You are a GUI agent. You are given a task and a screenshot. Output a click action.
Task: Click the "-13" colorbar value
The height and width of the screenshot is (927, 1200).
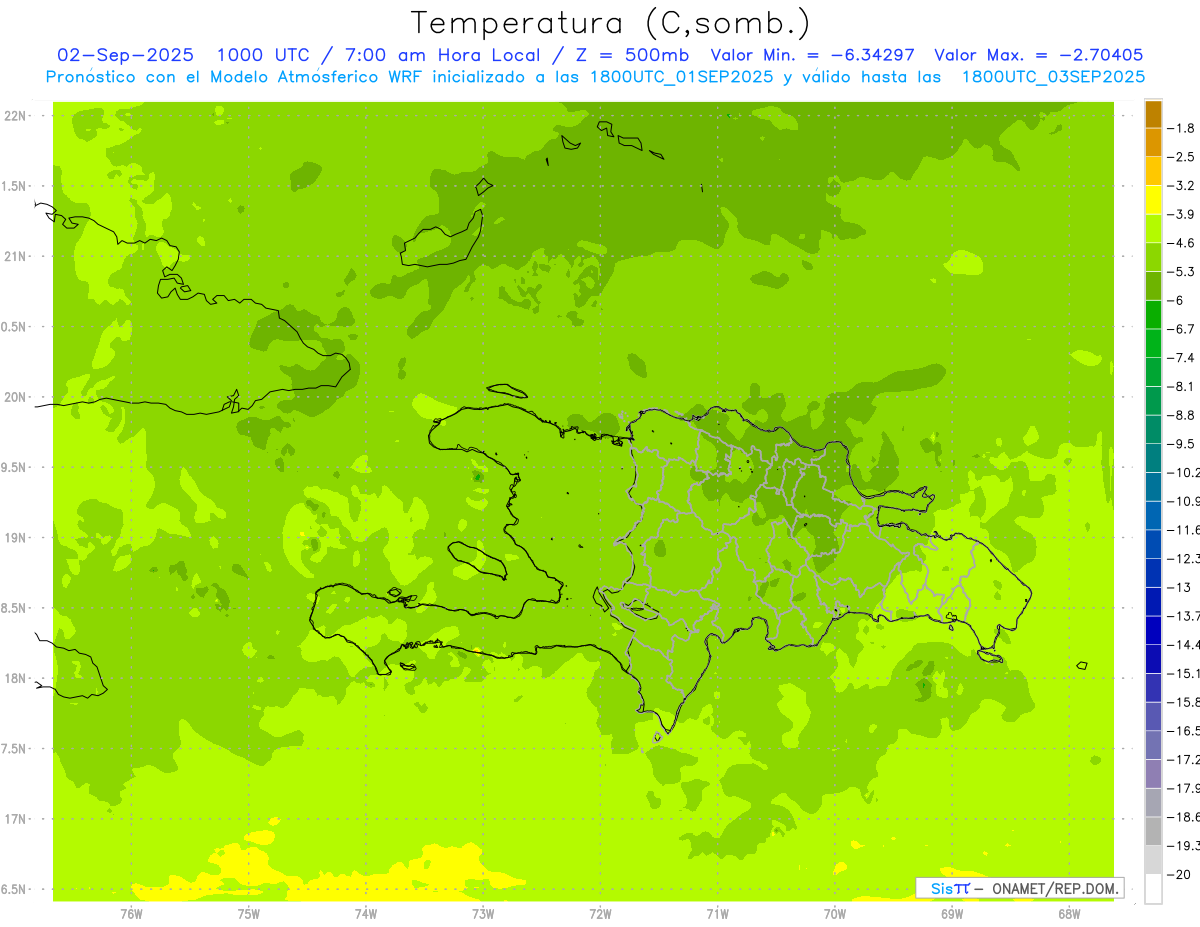pos(1180,587)
